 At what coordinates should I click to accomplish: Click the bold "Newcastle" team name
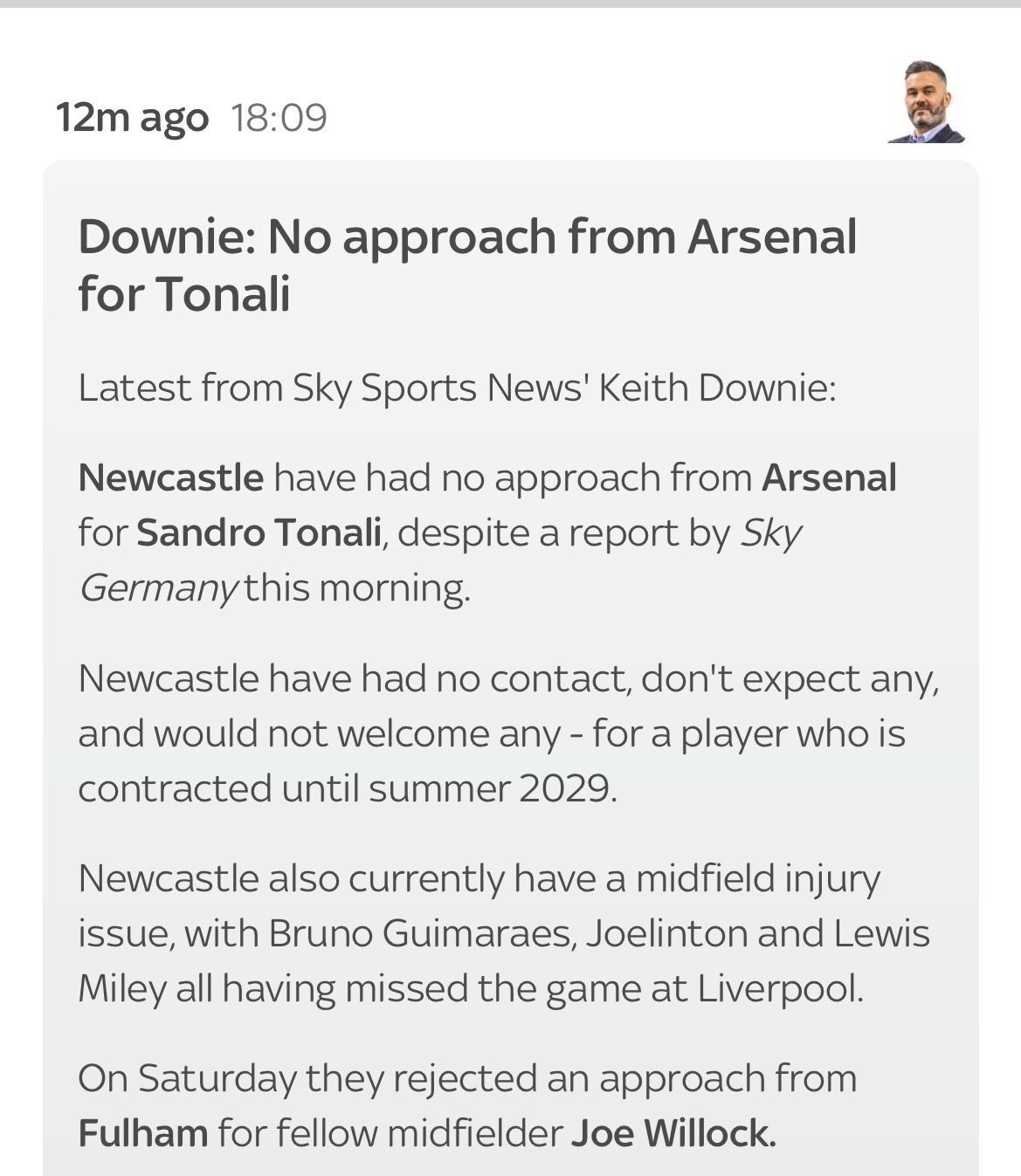(x=170, y=478)
